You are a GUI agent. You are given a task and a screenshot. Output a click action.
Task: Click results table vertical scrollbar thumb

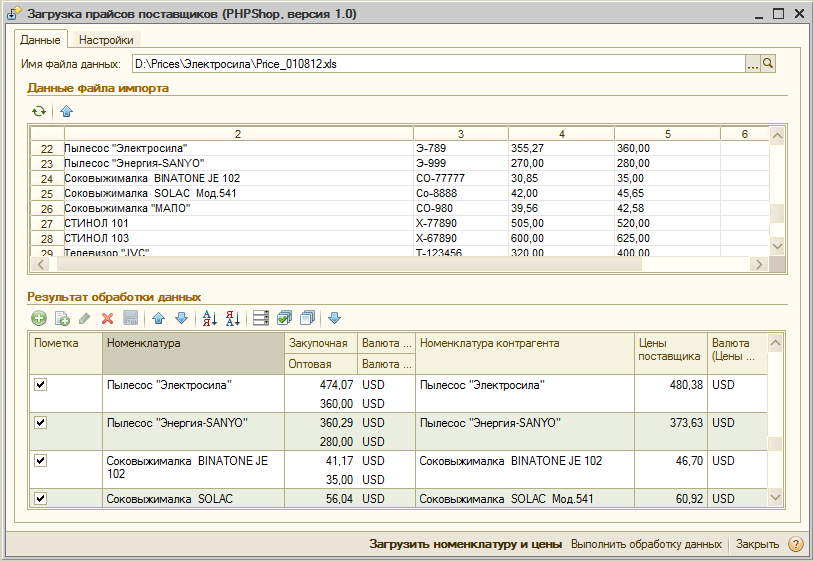[x=775, y=444]
